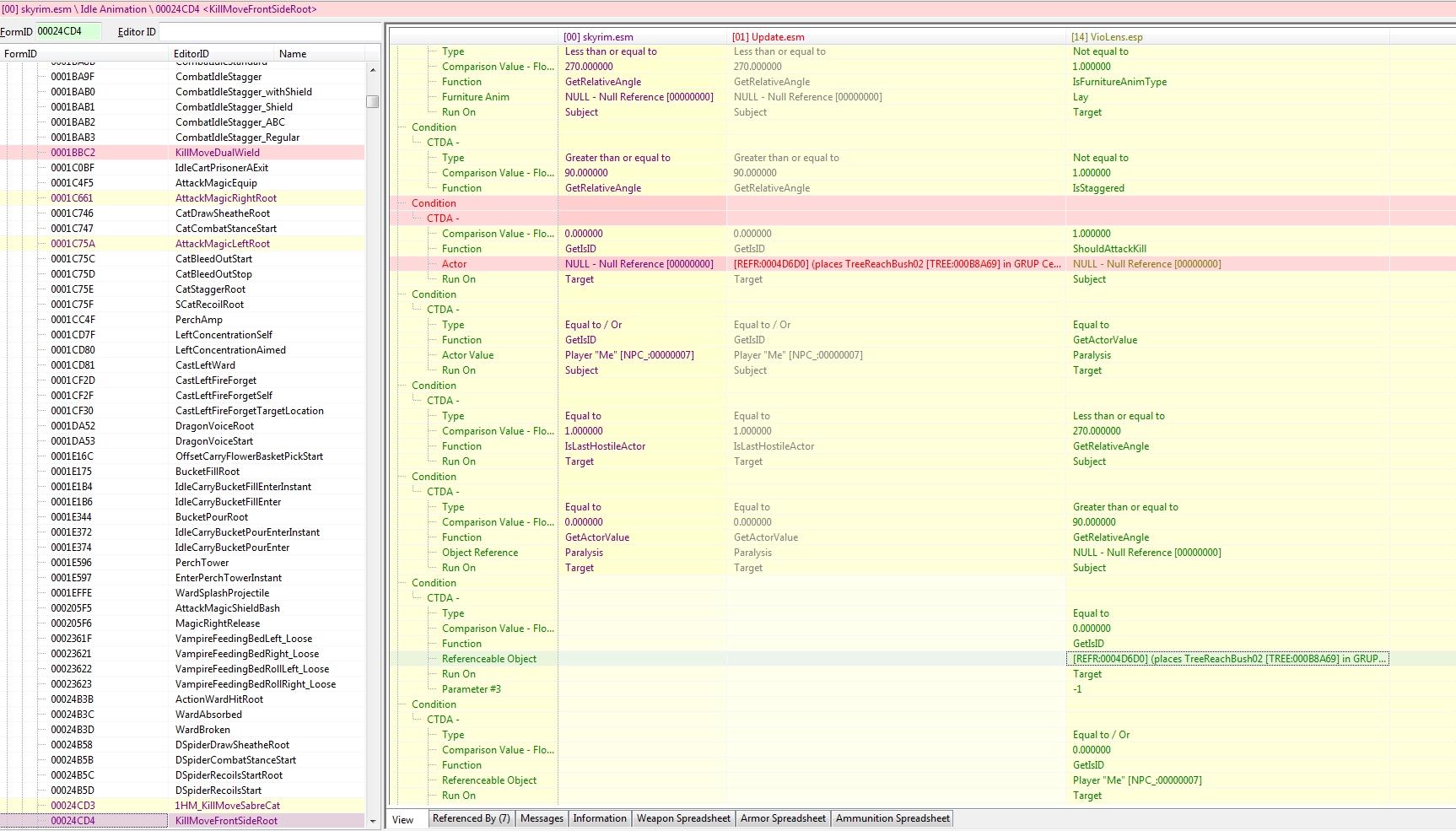Click the [14] VioLens.esp column header

pos(1107,37)
